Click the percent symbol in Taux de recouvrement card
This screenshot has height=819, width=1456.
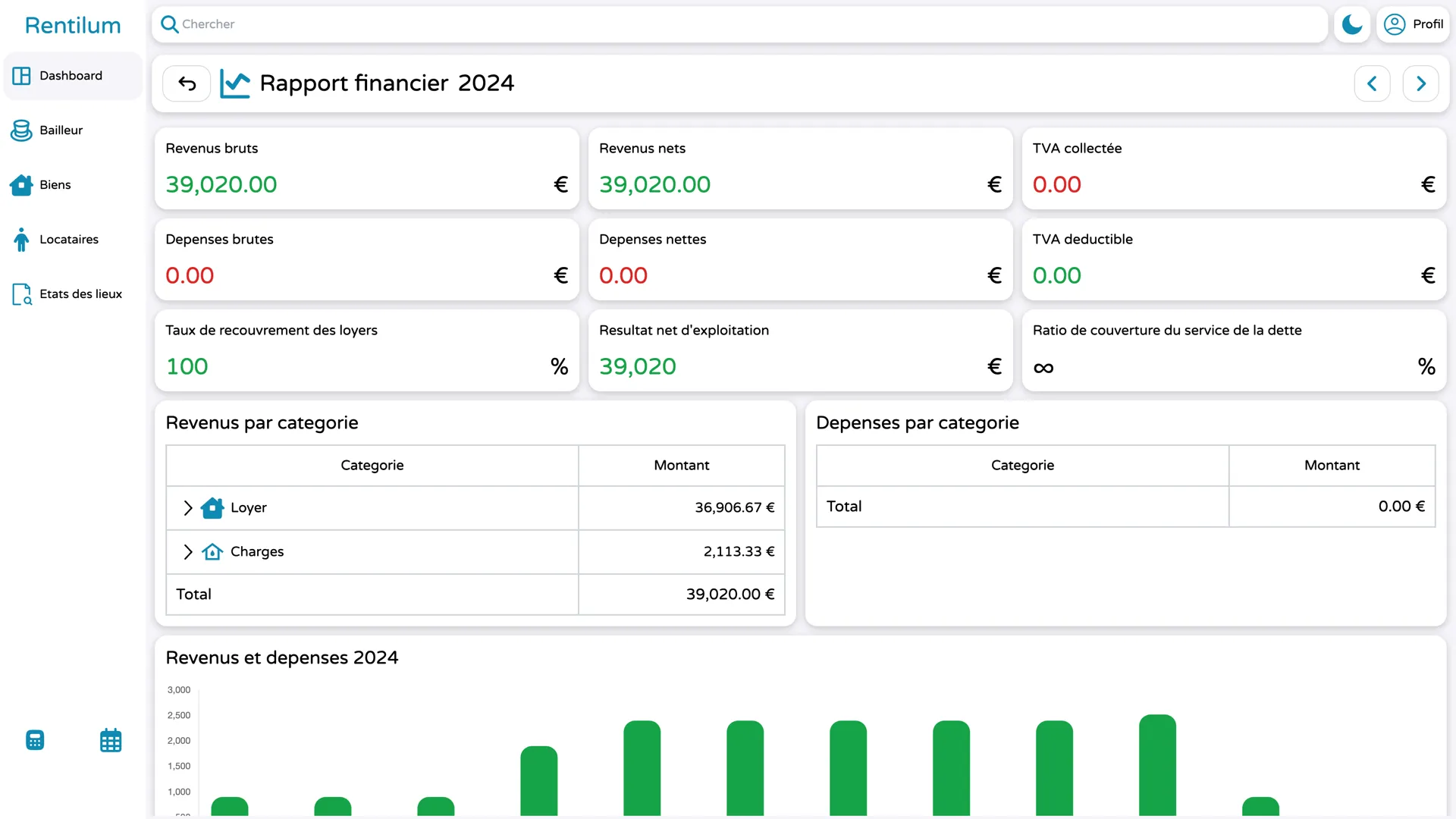559,366
